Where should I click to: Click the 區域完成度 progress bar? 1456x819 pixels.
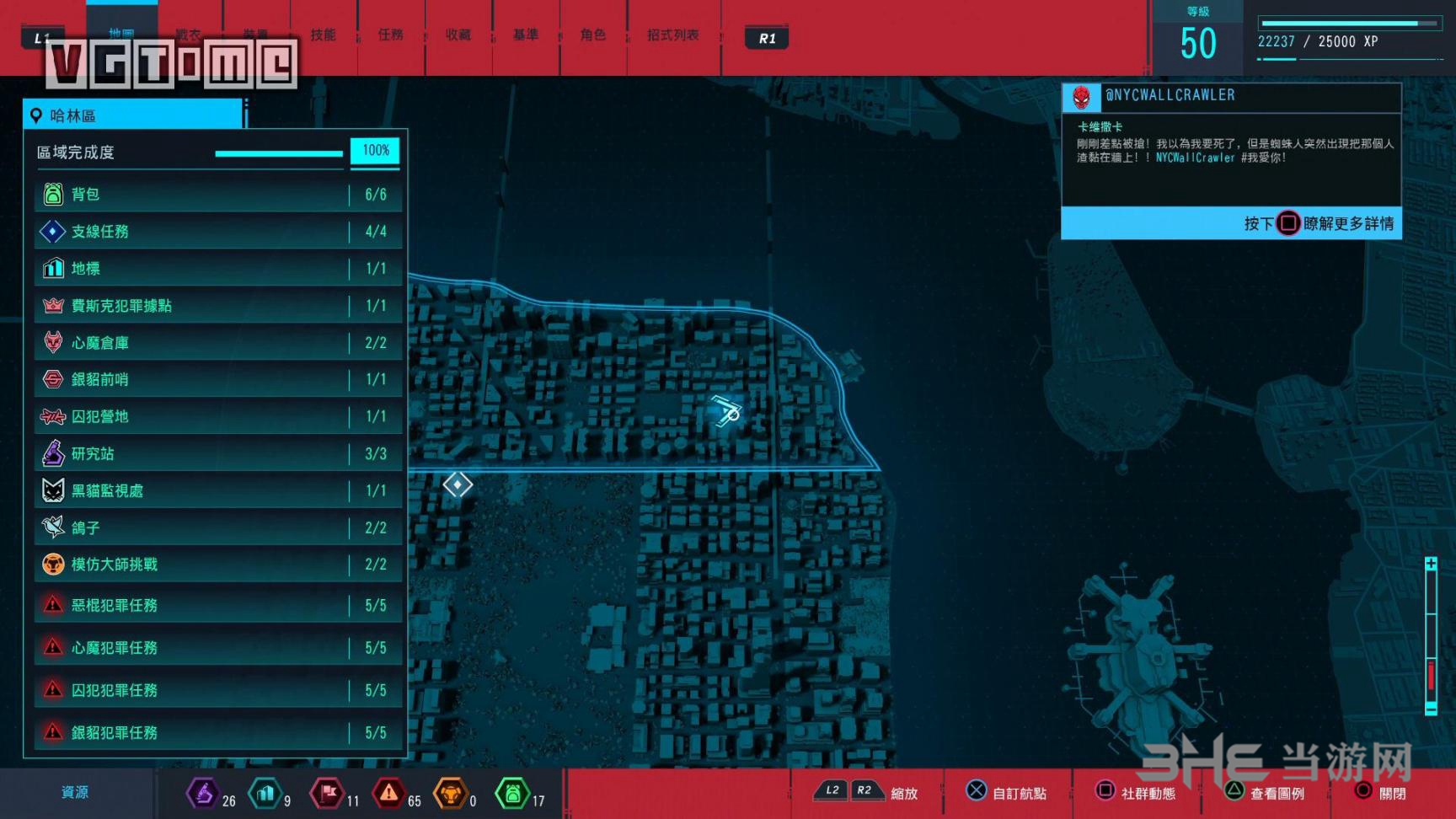coord(279,153)
